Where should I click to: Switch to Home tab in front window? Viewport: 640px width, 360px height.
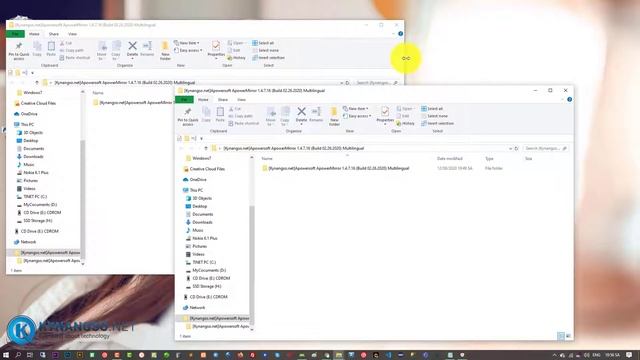click(203, 100)
